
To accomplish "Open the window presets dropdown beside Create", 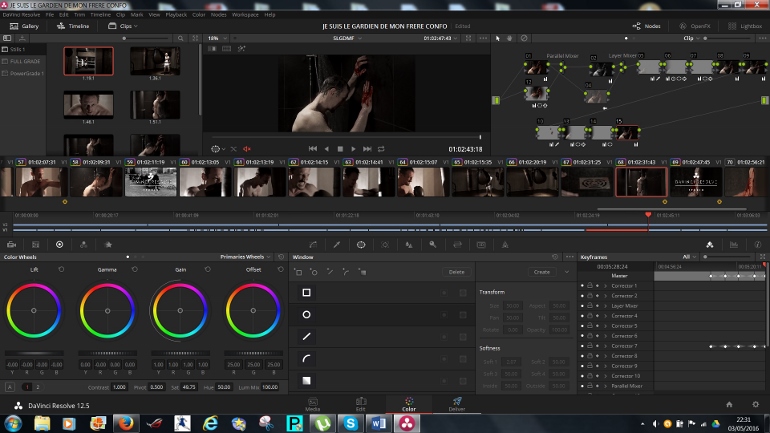I will [567, 272].
